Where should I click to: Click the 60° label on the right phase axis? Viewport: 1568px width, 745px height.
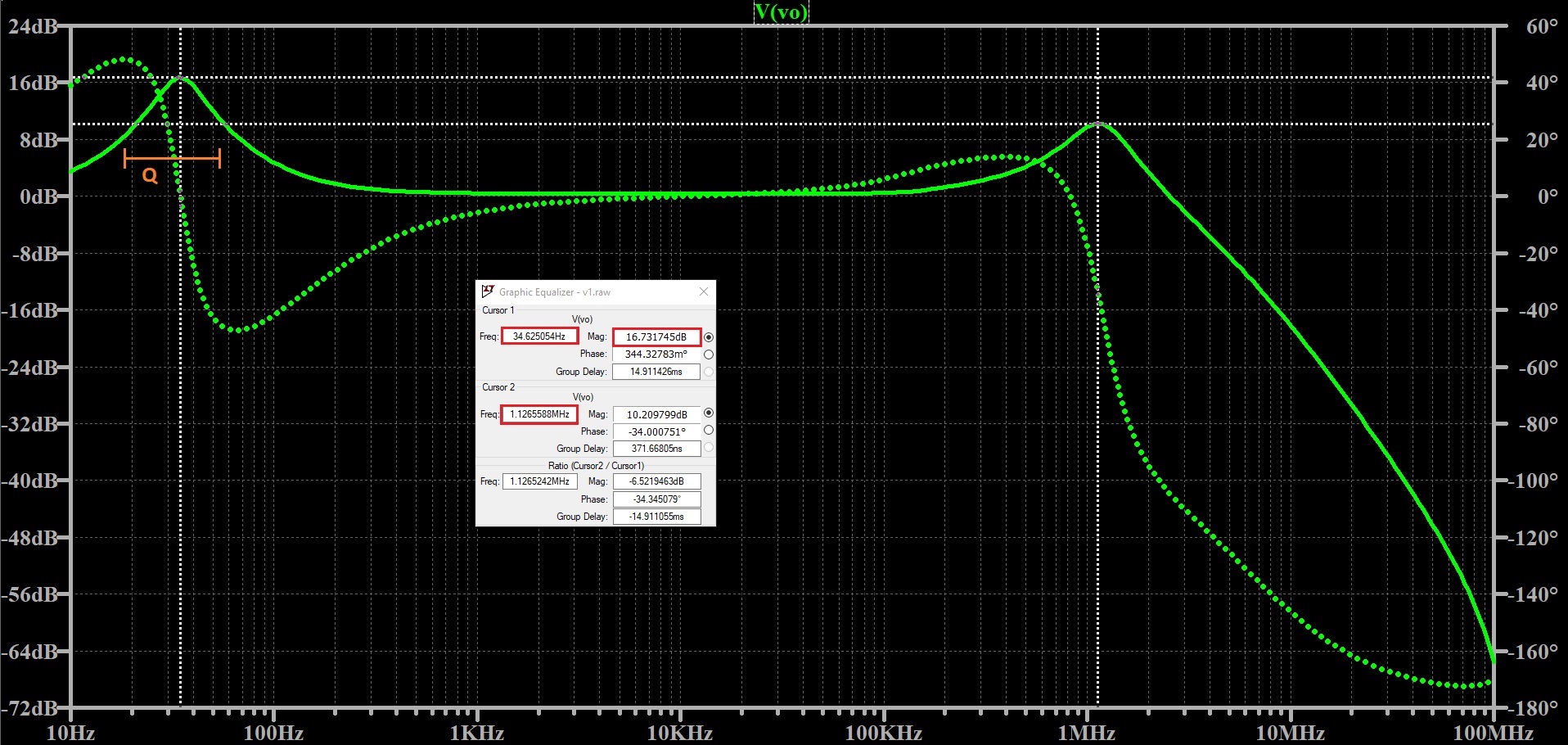[1542, 26]
